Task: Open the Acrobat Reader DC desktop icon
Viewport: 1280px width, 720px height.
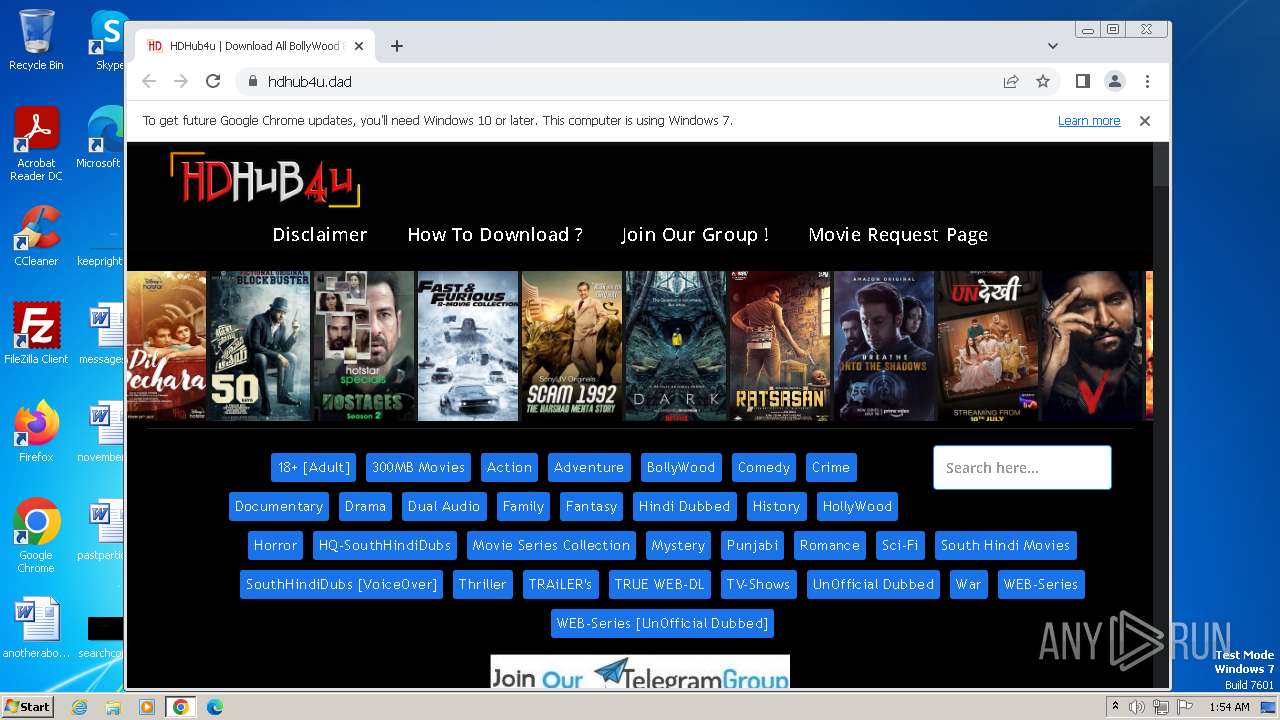Action: 36,145
